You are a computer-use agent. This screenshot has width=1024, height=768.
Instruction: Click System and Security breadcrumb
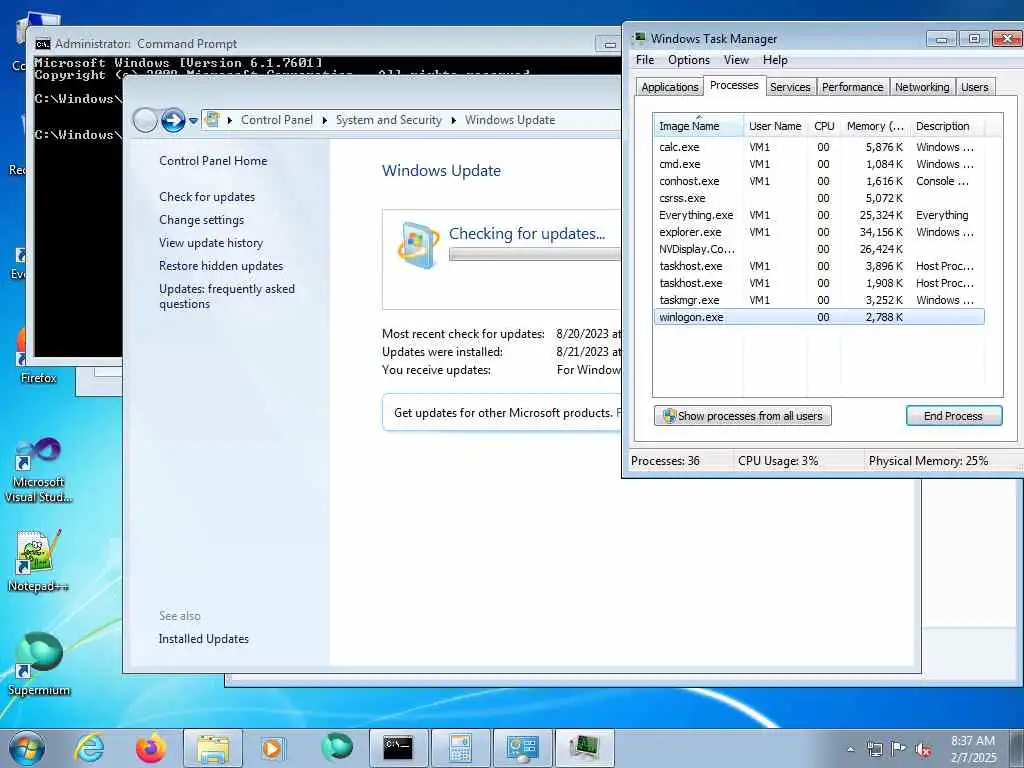click(389, 120)
